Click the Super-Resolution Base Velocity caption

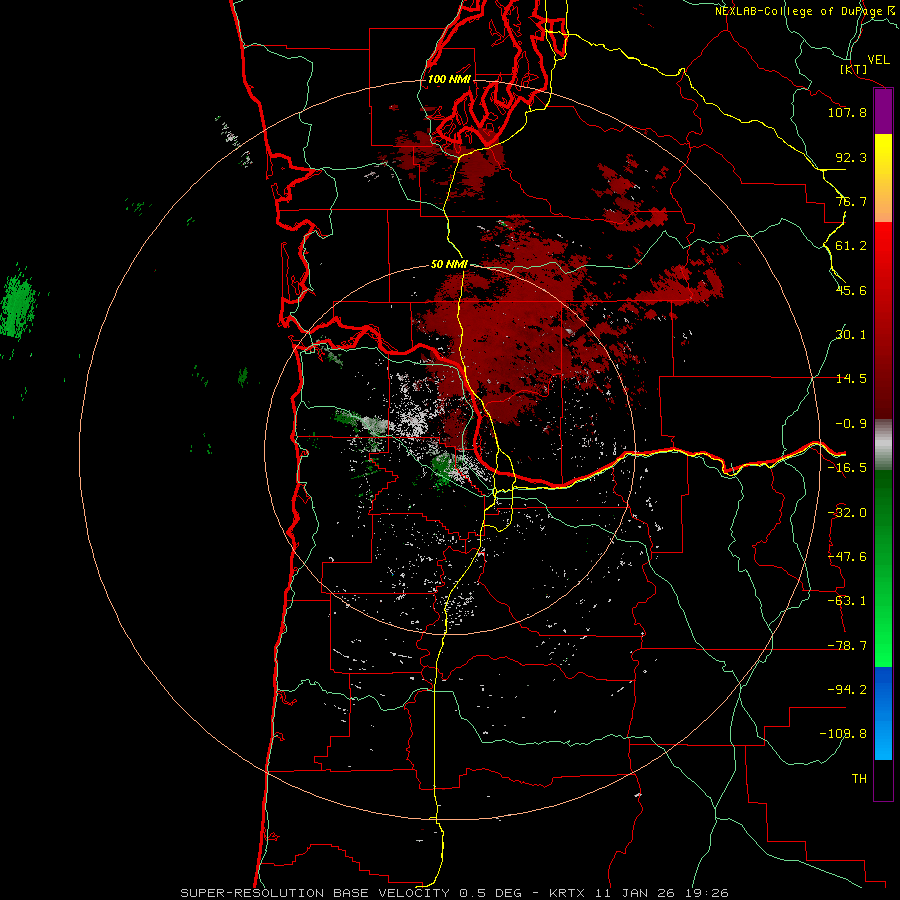click(x=455, y=893)
